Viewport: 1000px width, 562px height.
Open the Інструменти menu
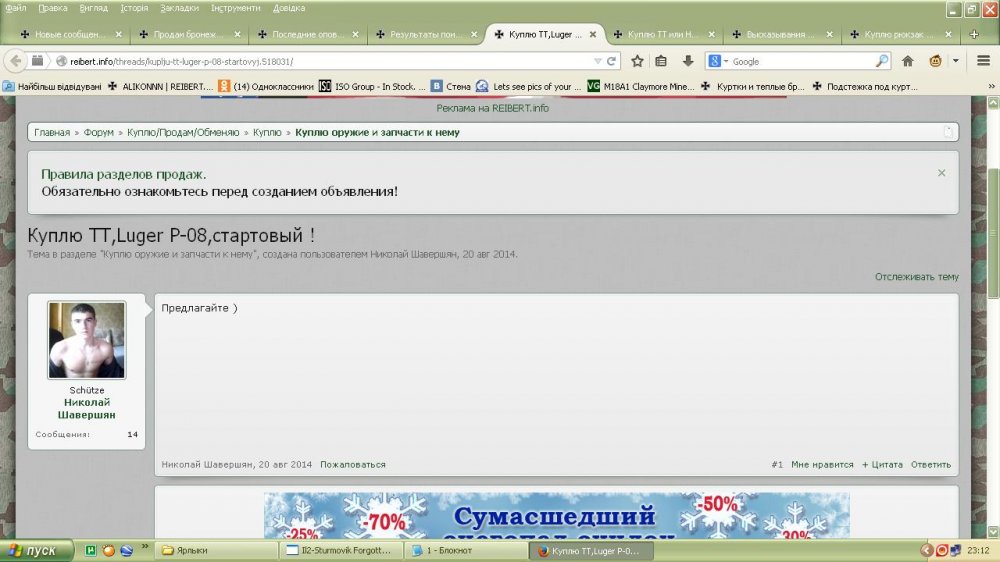[x=235, y=8]
